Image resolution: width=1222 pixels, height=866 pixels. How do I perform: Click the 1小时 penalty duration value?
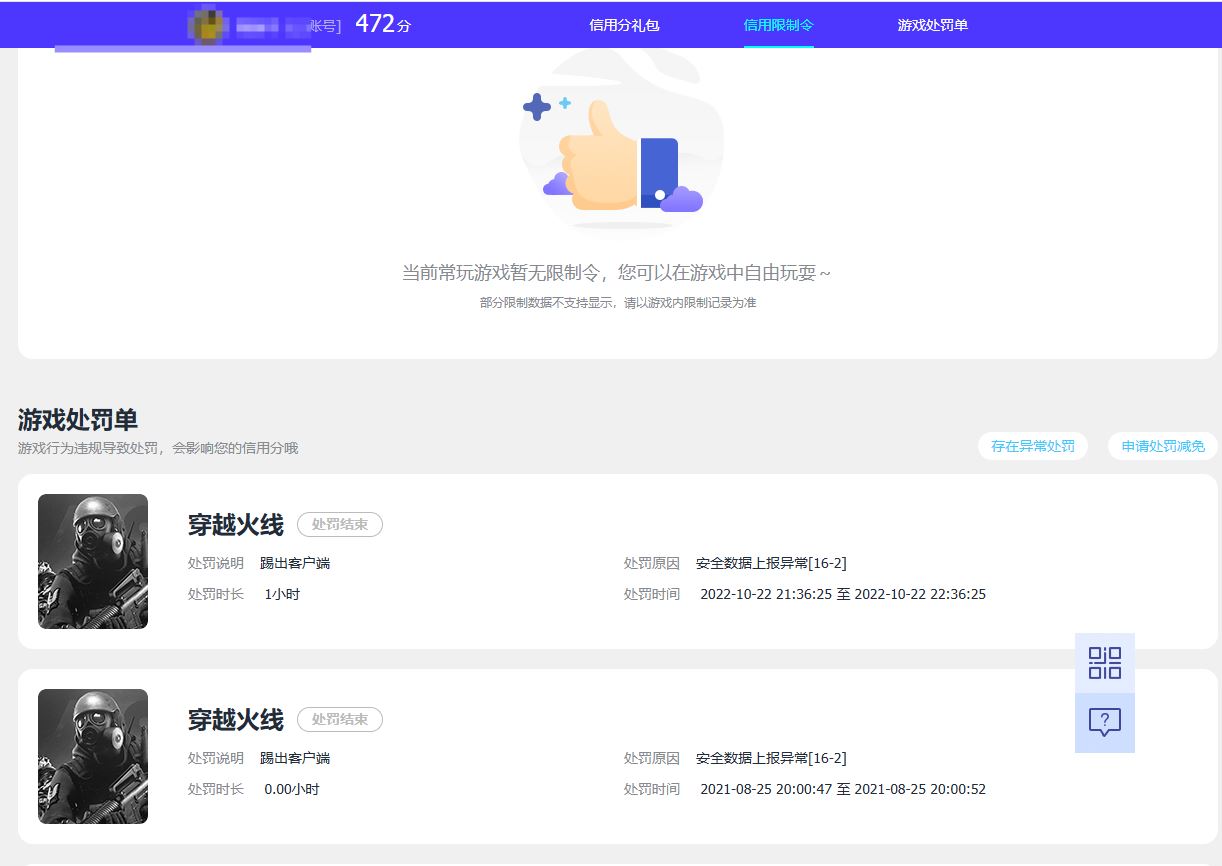(x=282, y=594)
